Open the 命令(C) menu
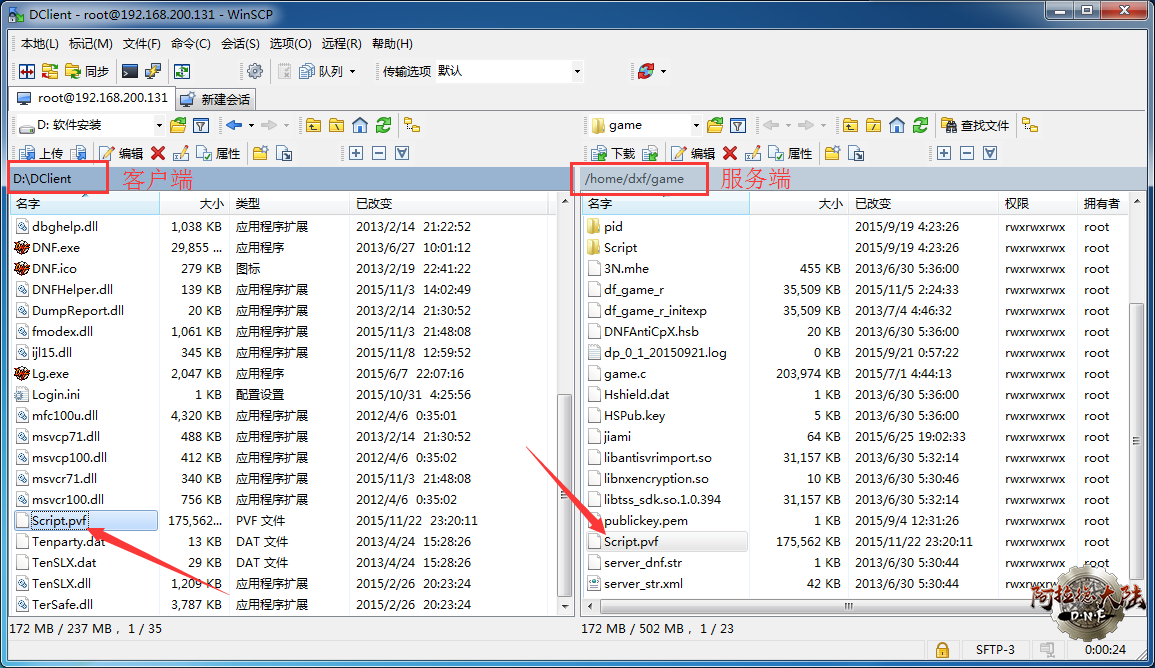 (x=190, y=44)
